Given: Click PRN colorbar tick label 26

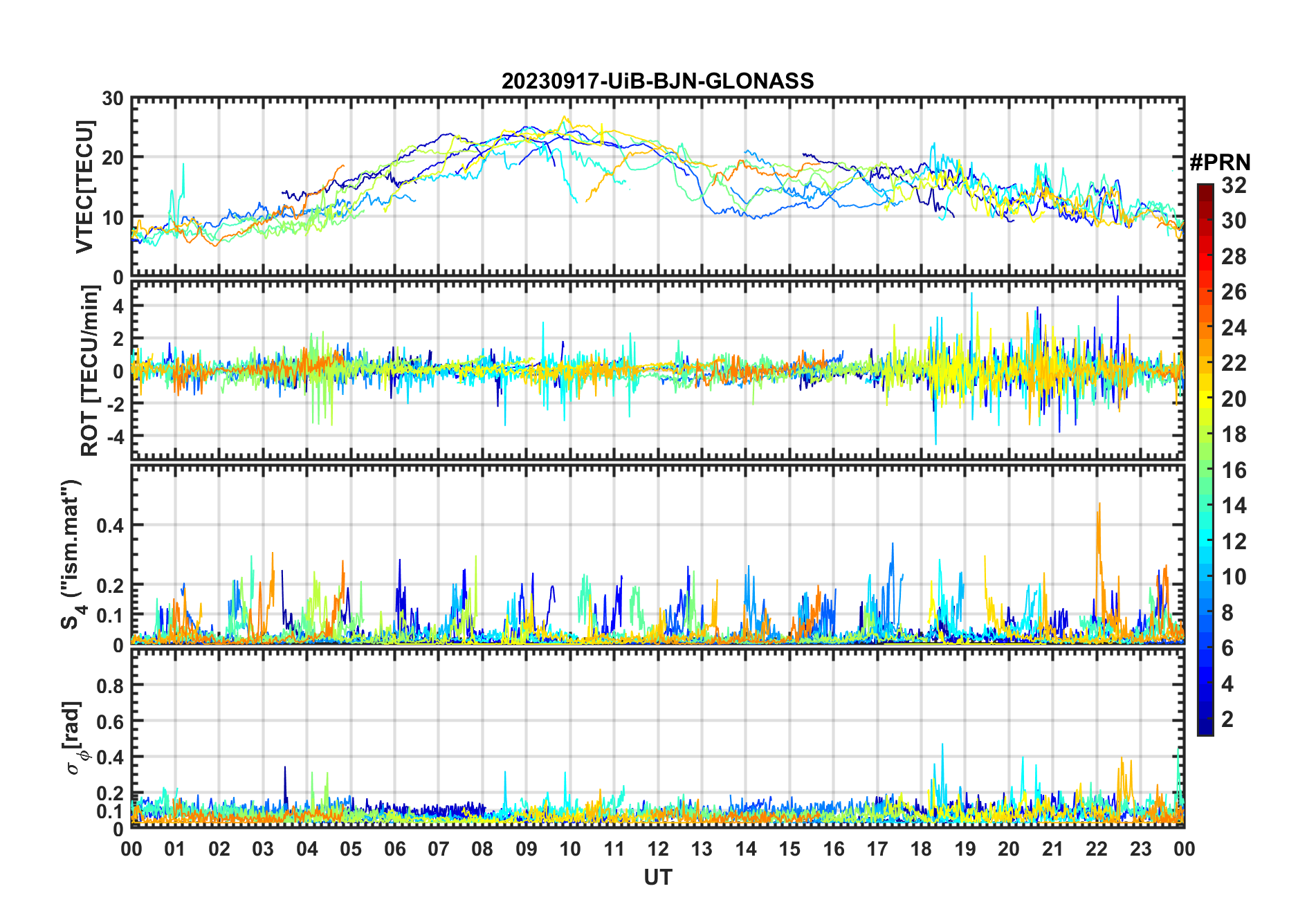Looking at the screenshot, I should 1234,292.
